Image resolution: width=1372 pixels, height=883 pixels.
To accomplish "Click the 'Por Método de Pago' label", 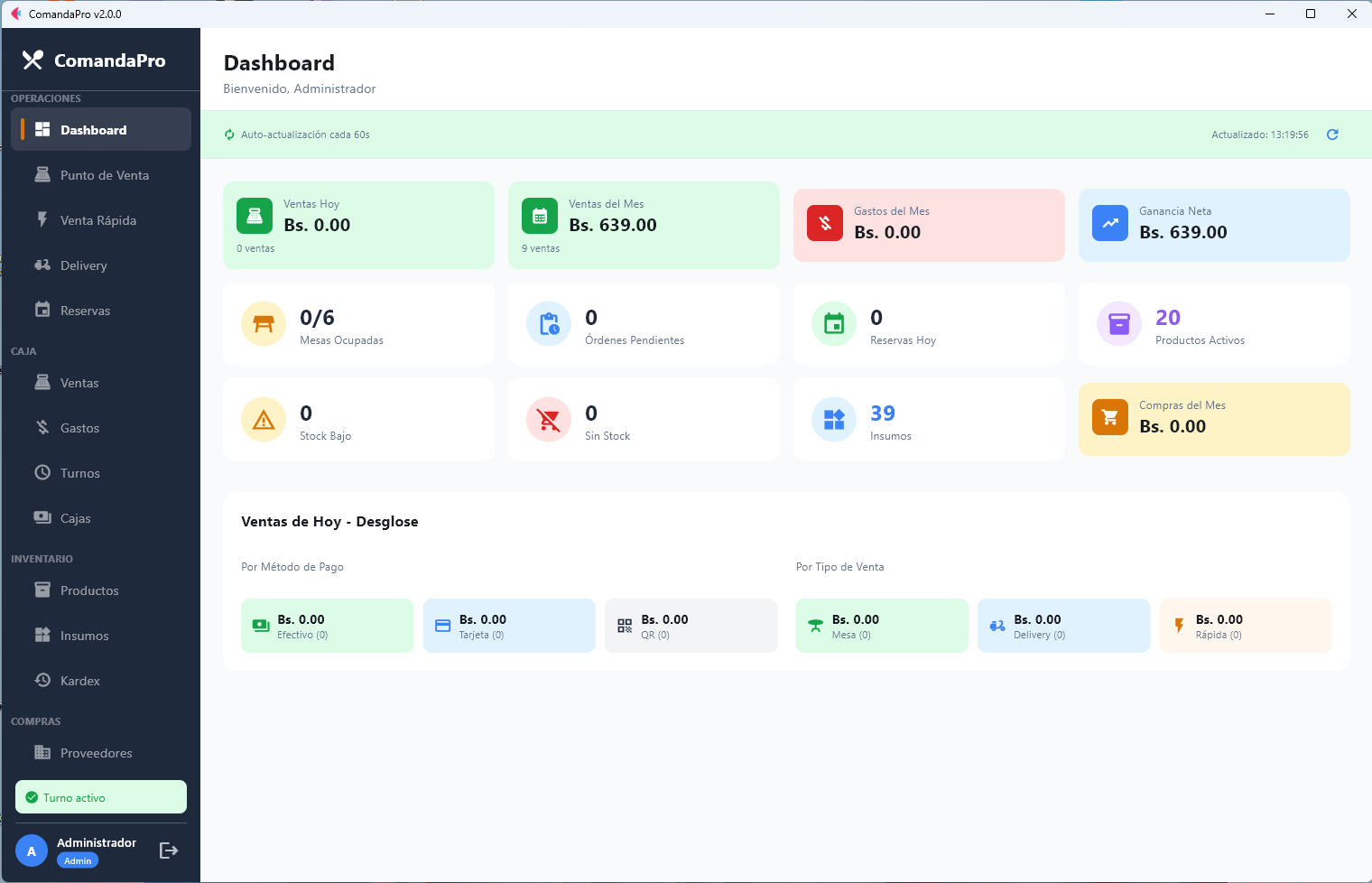I will click(x=292, y=567).
